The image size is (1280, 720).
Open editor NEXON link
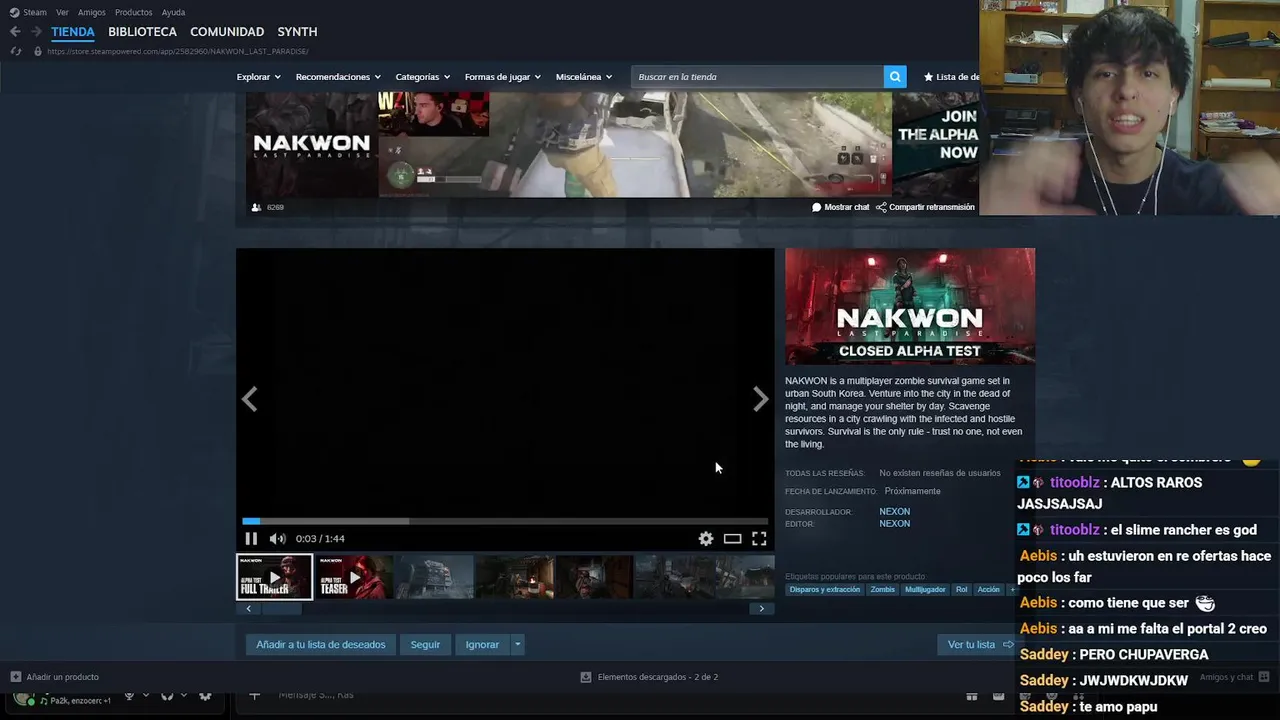coord(895,524)
